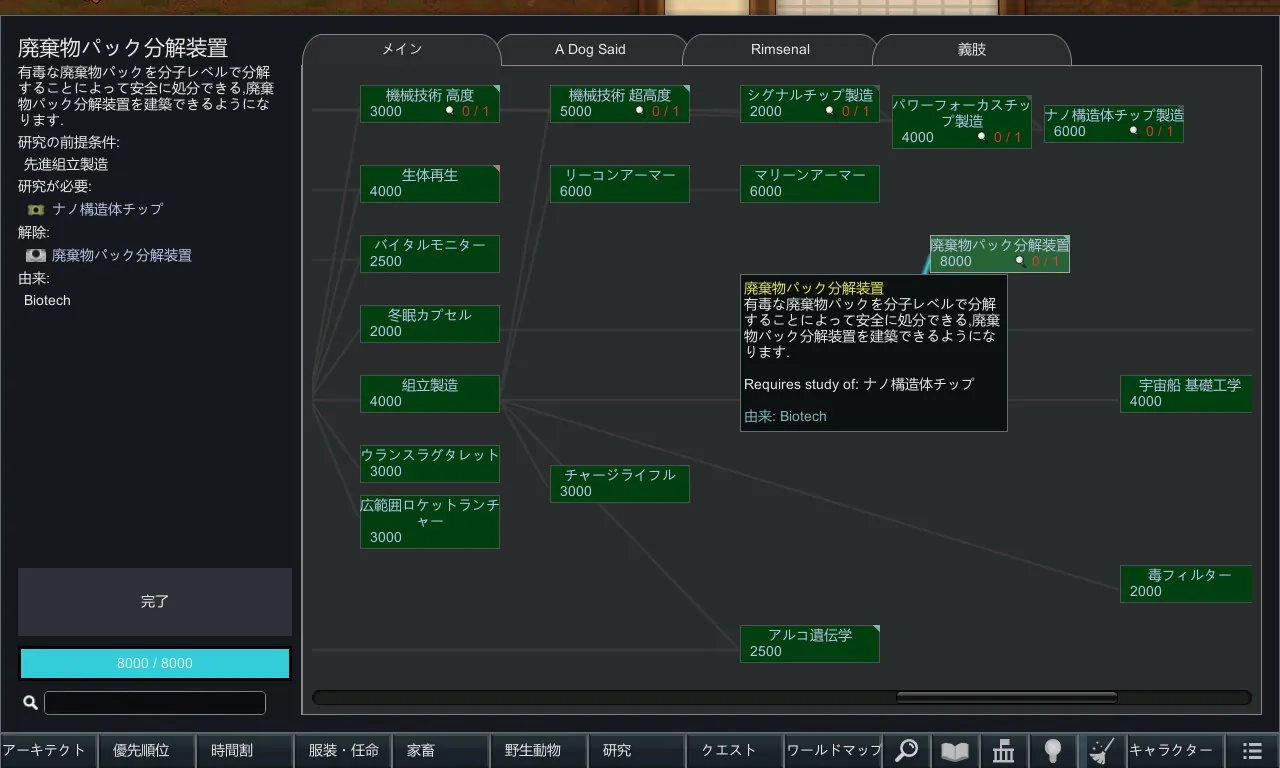Click the 8000 / 8000 research progress bar
Viewport: 1280px width, 768px height.
[x=155, y=663]
